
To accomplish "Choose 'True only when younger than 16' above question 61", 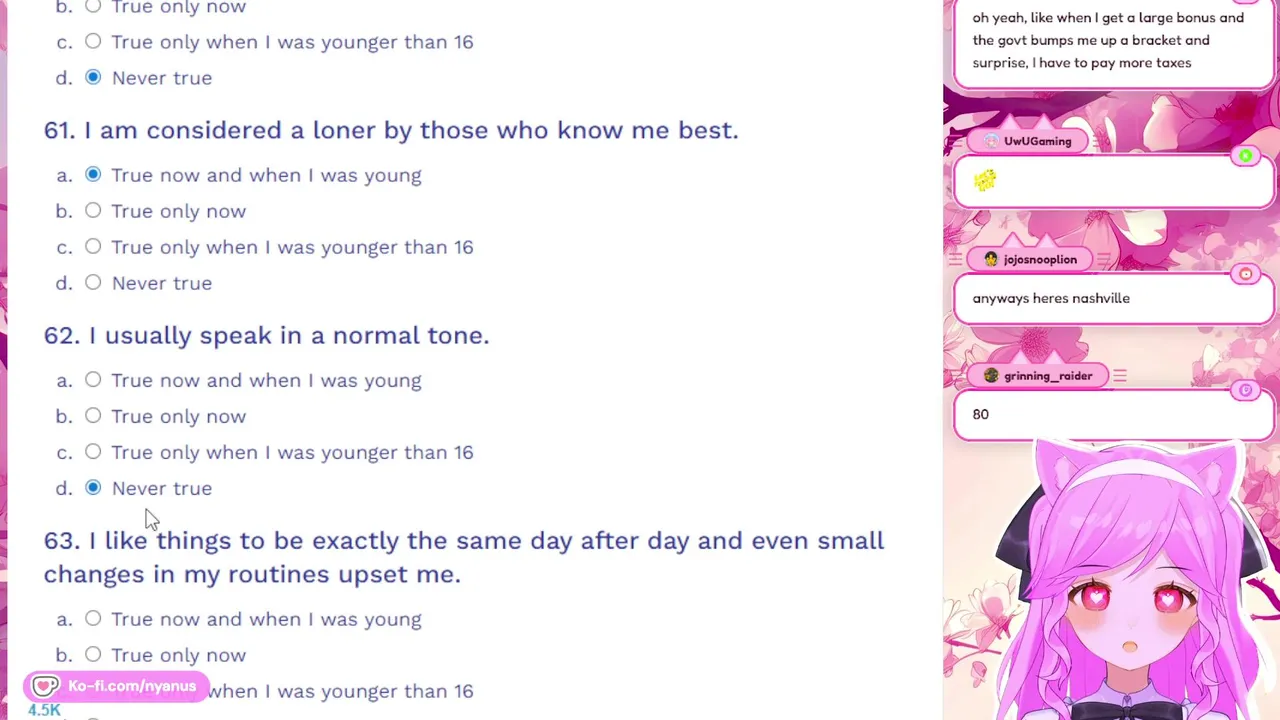I will click(x=93, y=42).
